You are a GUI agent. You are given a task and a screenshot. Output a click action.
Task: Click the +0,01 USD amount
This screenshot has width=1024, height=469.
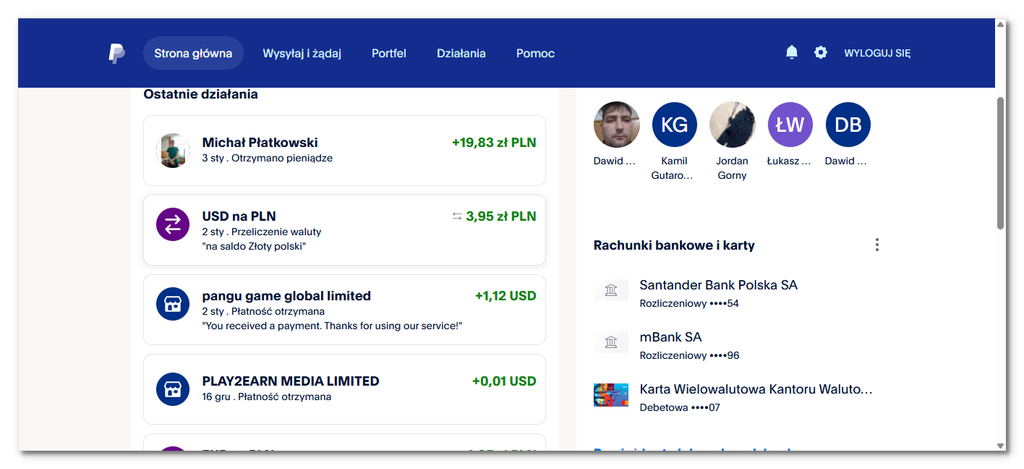coord(504,381)
